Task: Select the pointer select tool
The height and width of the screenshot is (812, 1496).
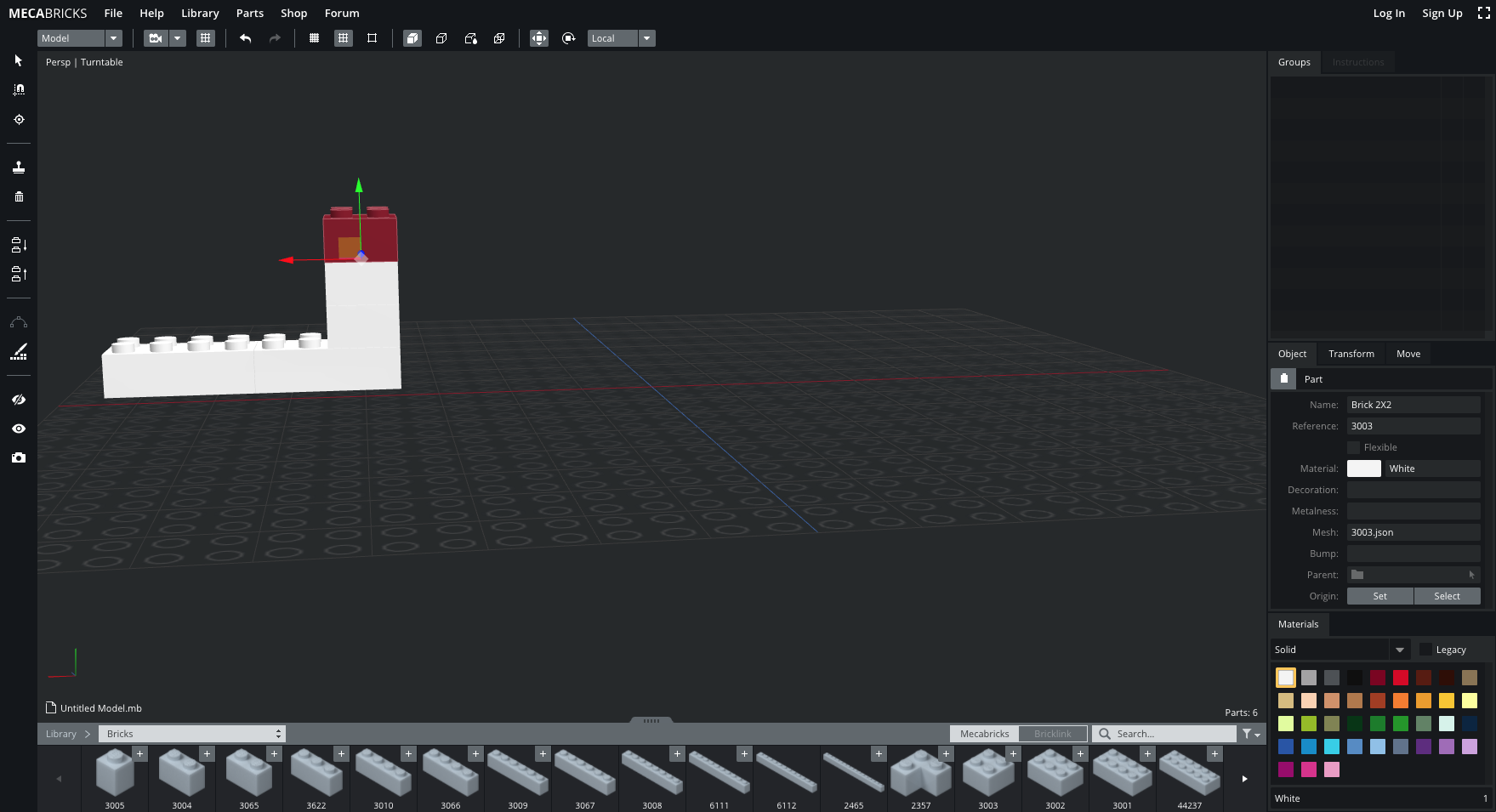Action: [19, 60]
